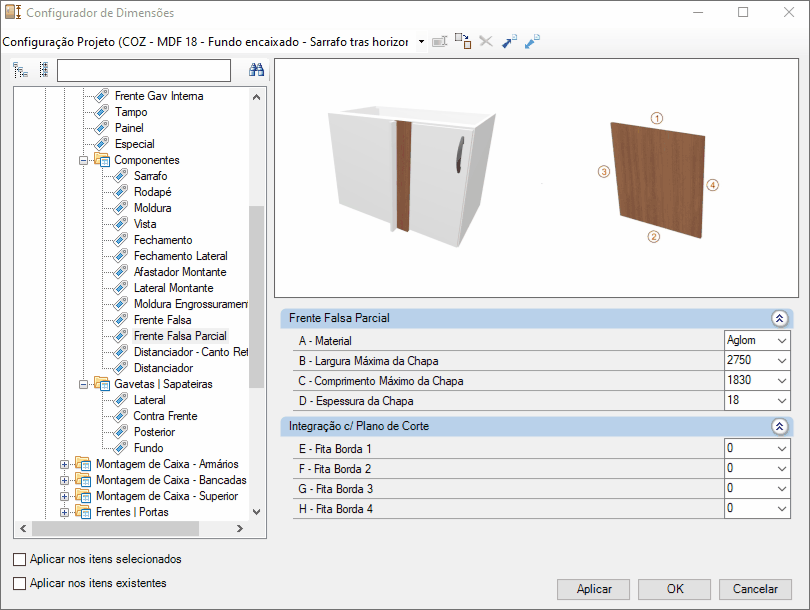Select the Distanciador tree item
The image size is (810, 610).
coord(163,368)
